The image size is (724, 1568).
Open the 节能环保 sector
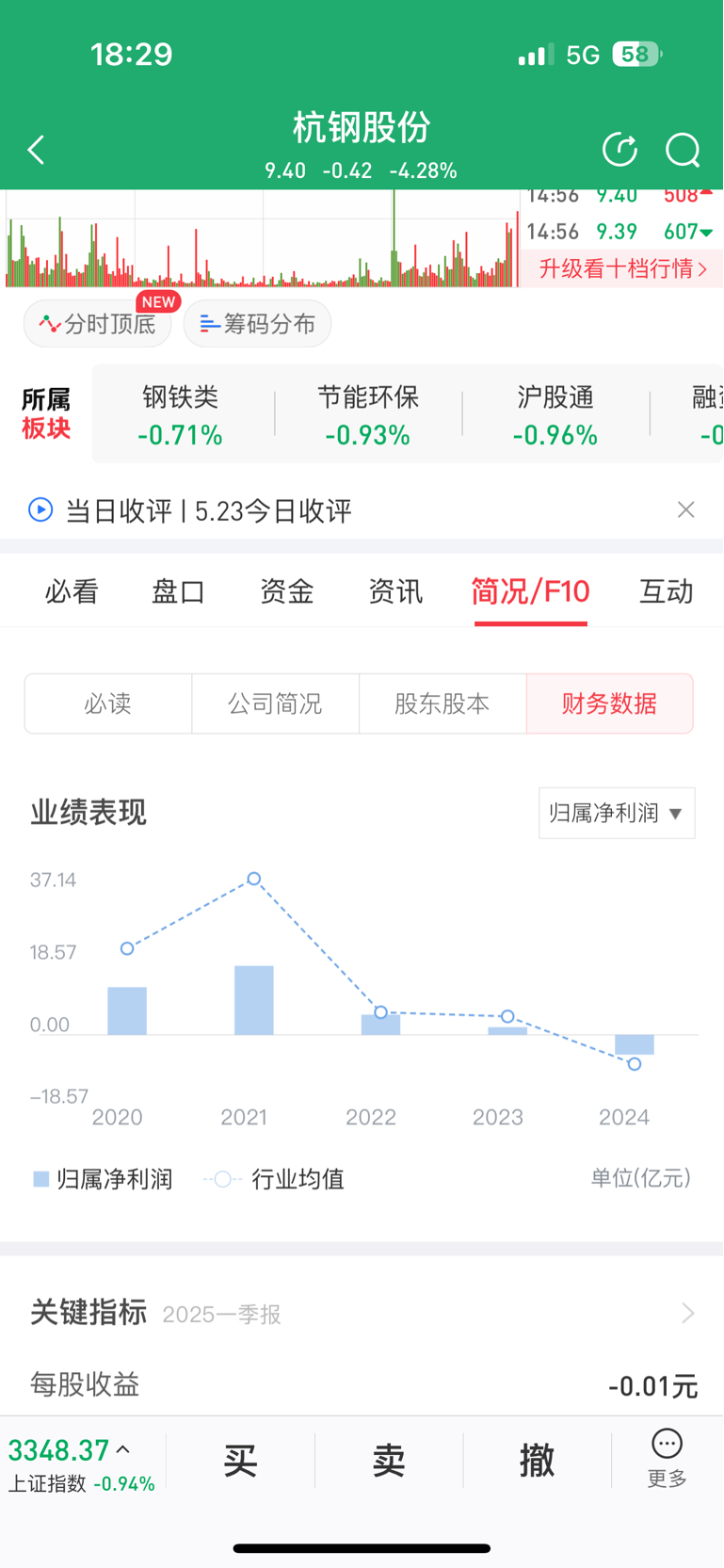coord(367,415)
